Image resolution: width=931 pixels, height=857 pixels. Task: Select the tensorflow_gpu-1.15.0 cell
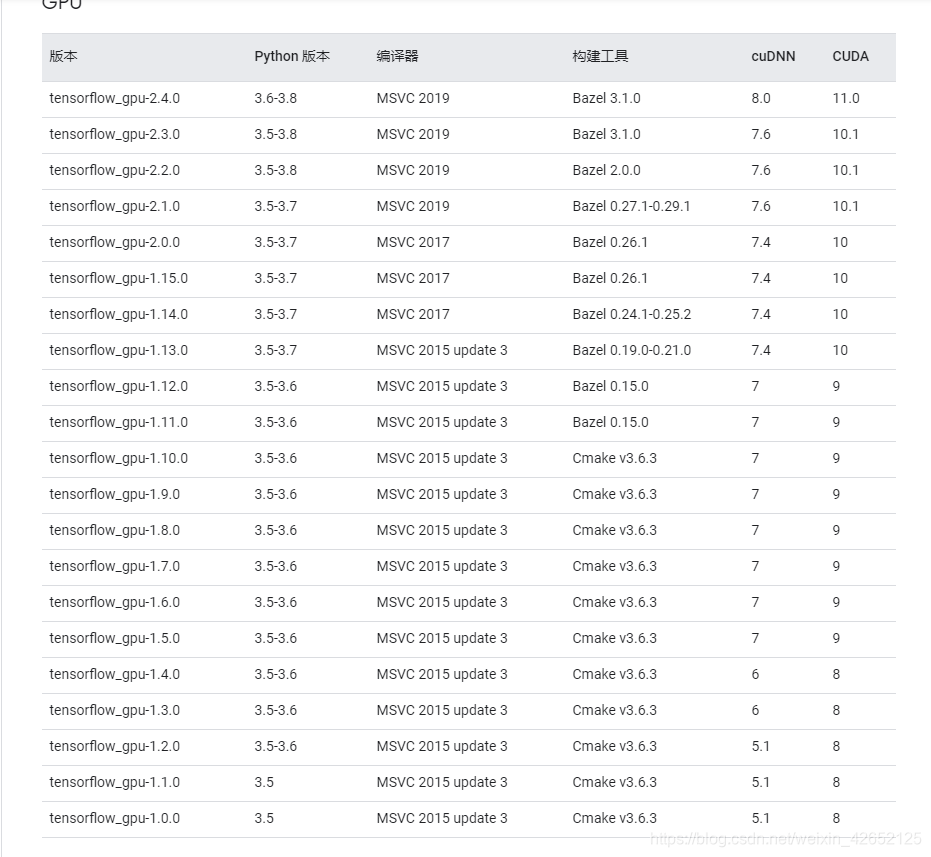119,279
